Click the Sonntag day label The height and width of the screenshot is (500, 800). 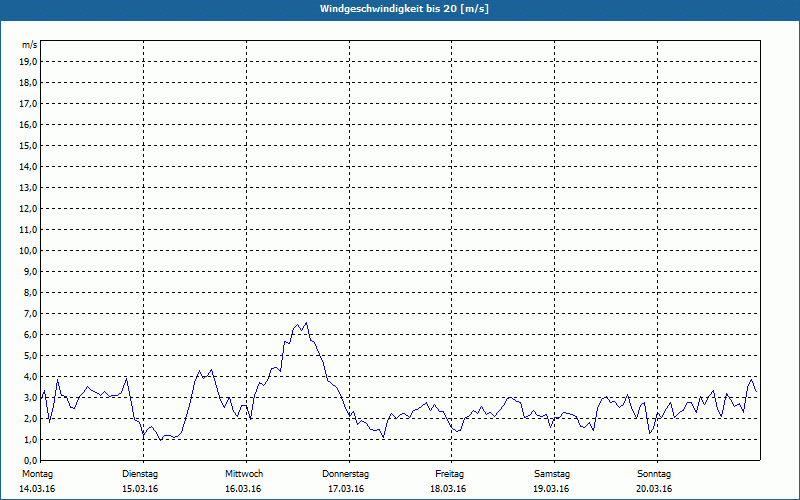point(654,474)
